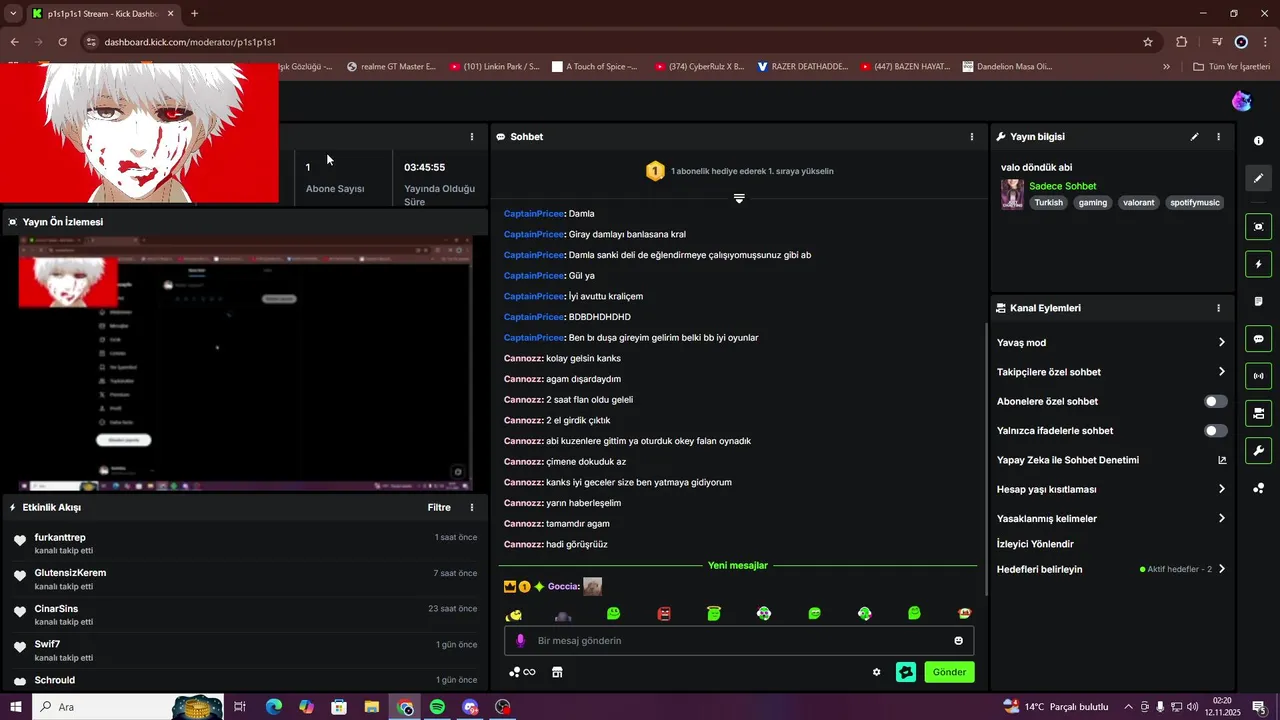This screenshot has height=720, width=1280.
Task: Click the stream preview thumbnail
Action: click(245, 365)
